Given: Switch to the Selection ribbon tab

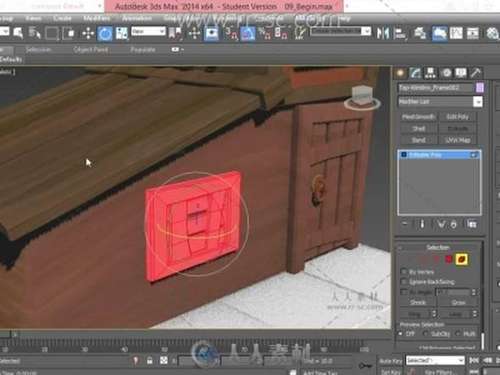Looking at the screenshot, I should click(38, 50).
